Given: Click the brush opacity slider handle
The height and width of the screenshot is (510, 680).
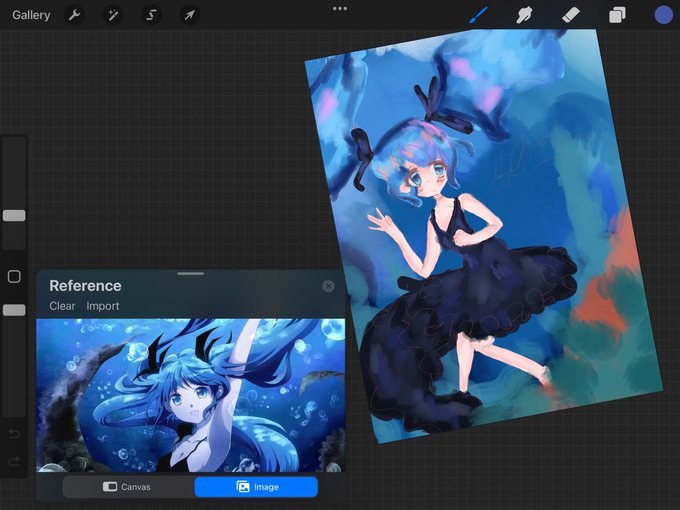Looking at the screenshot, I should click(14, 310).
